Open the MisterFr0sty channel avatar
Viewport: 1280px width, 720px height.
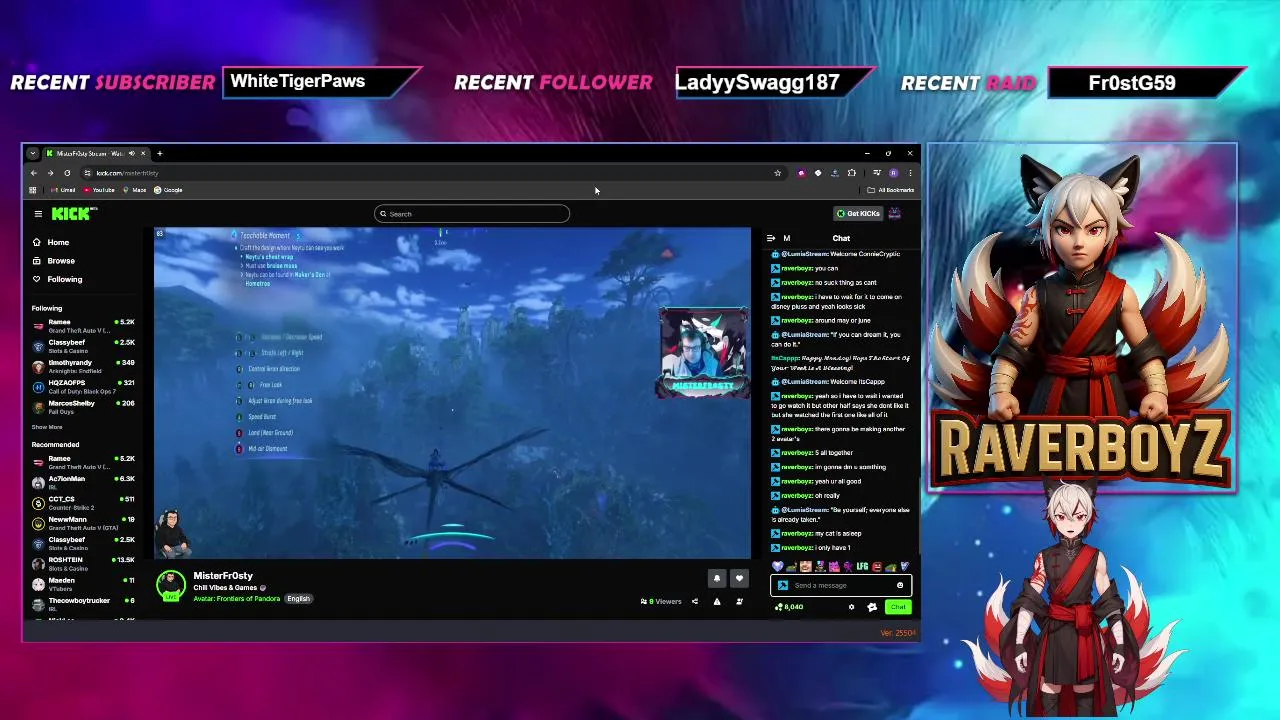171,586
